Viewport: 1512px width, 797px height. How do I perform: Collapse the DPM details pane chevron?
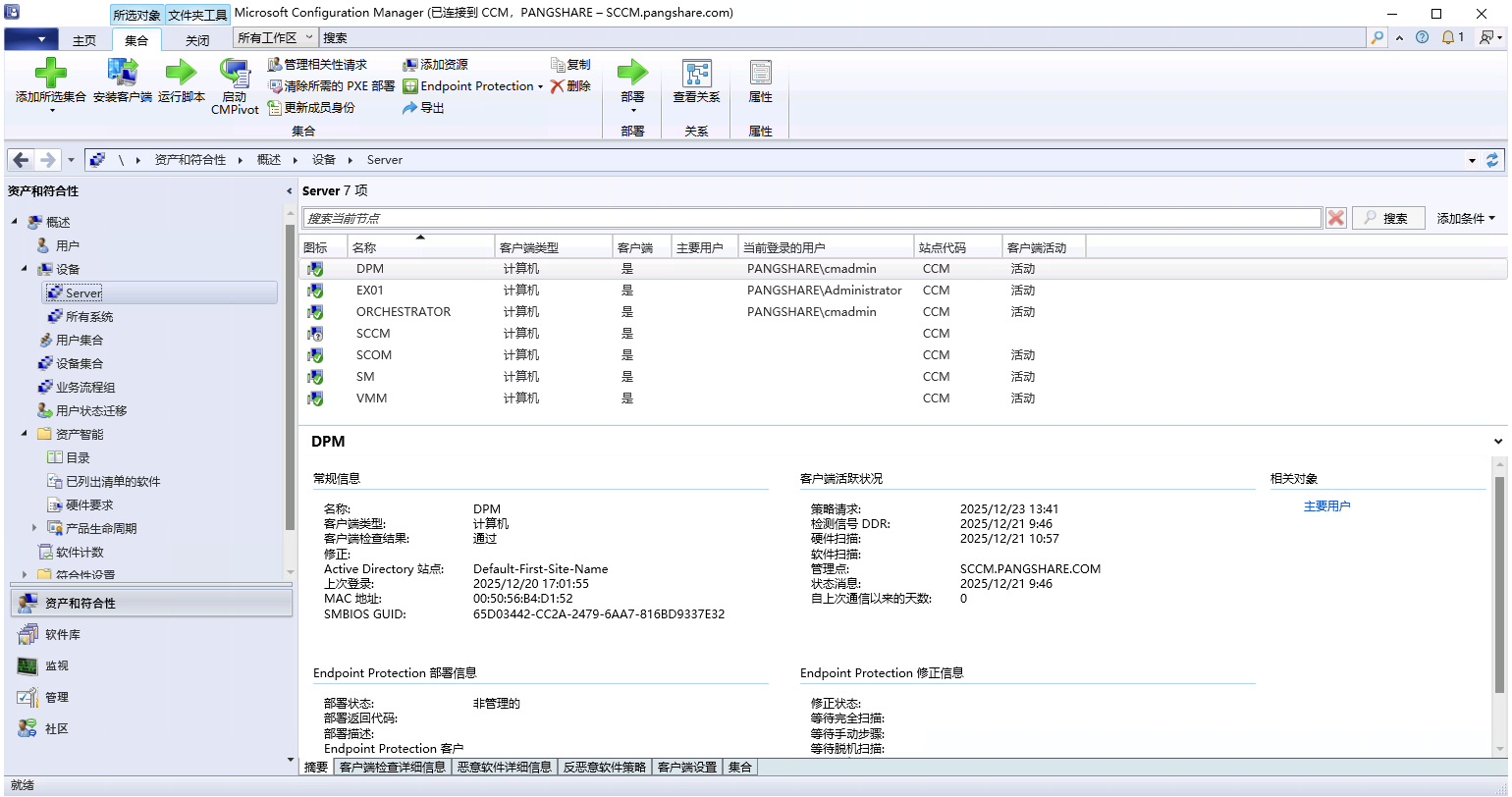click(x=1498, y=443)
